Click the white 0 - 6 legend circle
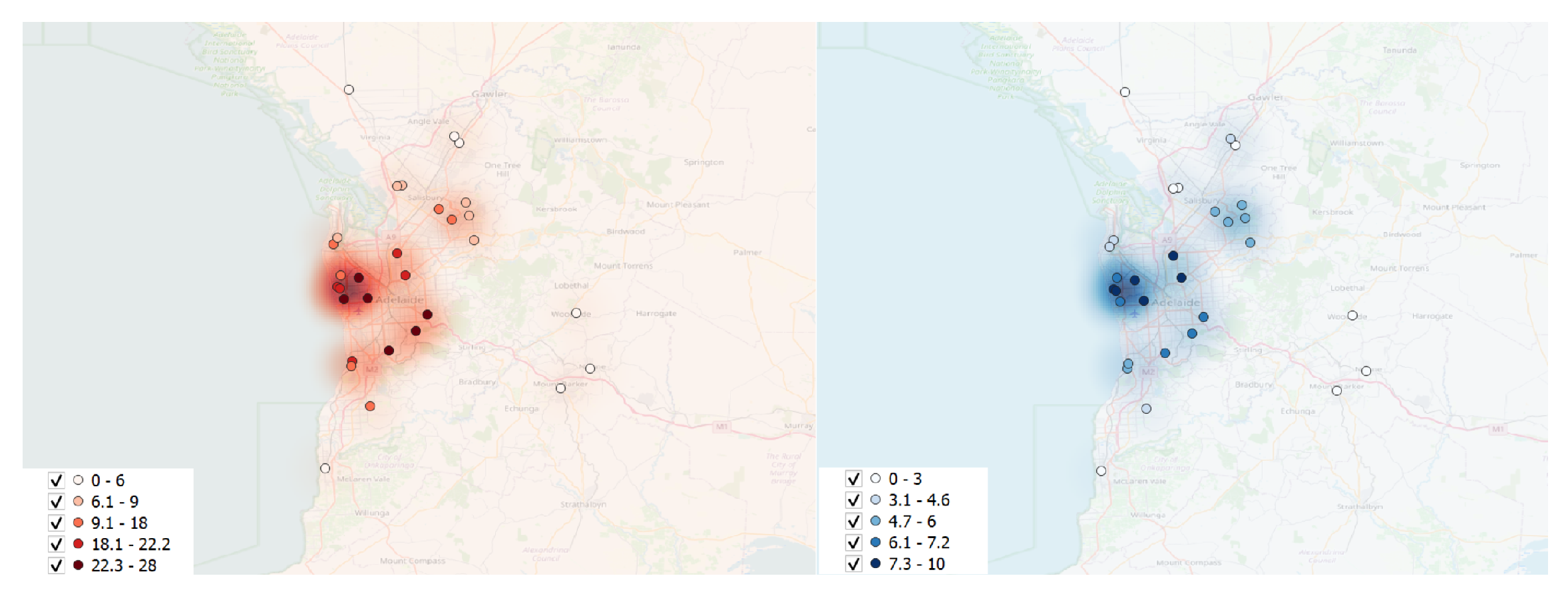This screenshot has width=1568, height=596. point(79,480)
